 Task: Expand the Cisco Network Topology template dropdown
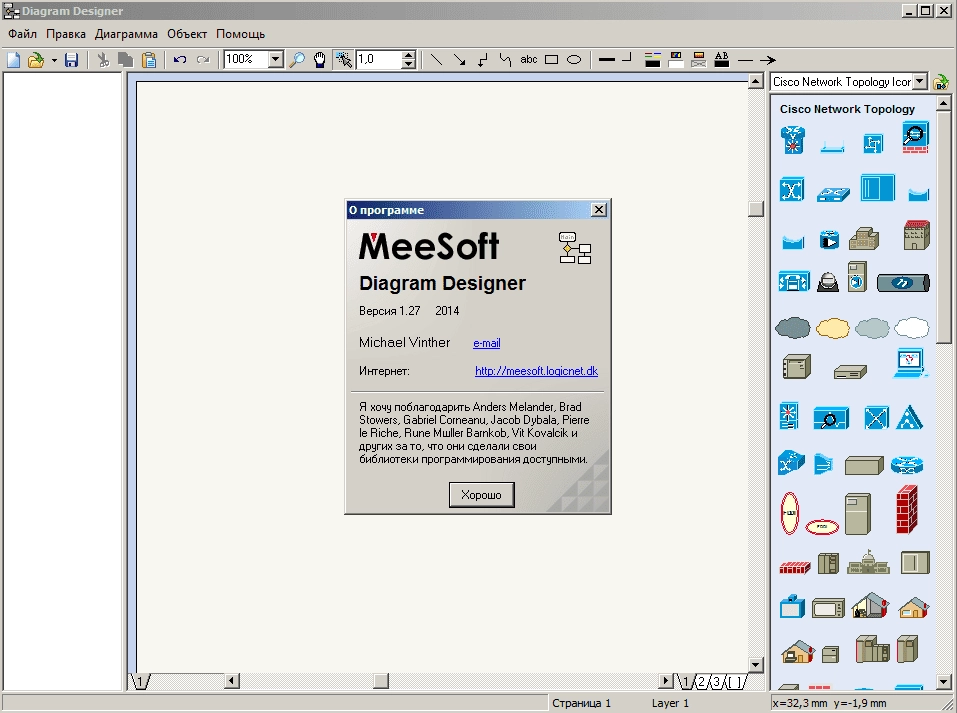(920, 82)
